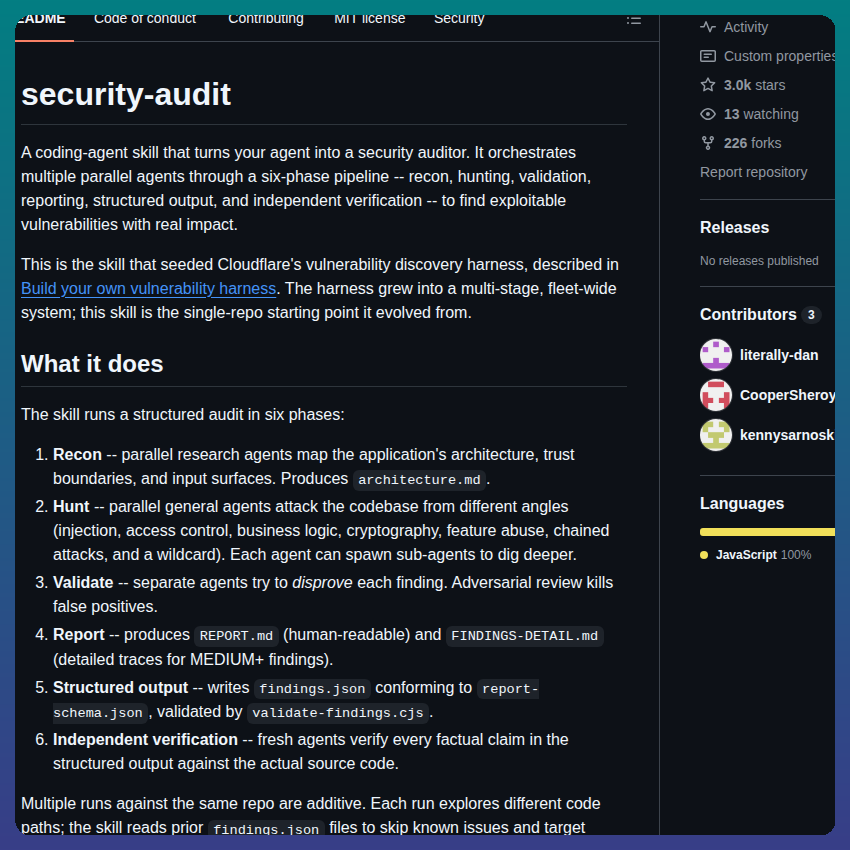
Task: Open the README outline list icon
Action: tap(634, 20)
